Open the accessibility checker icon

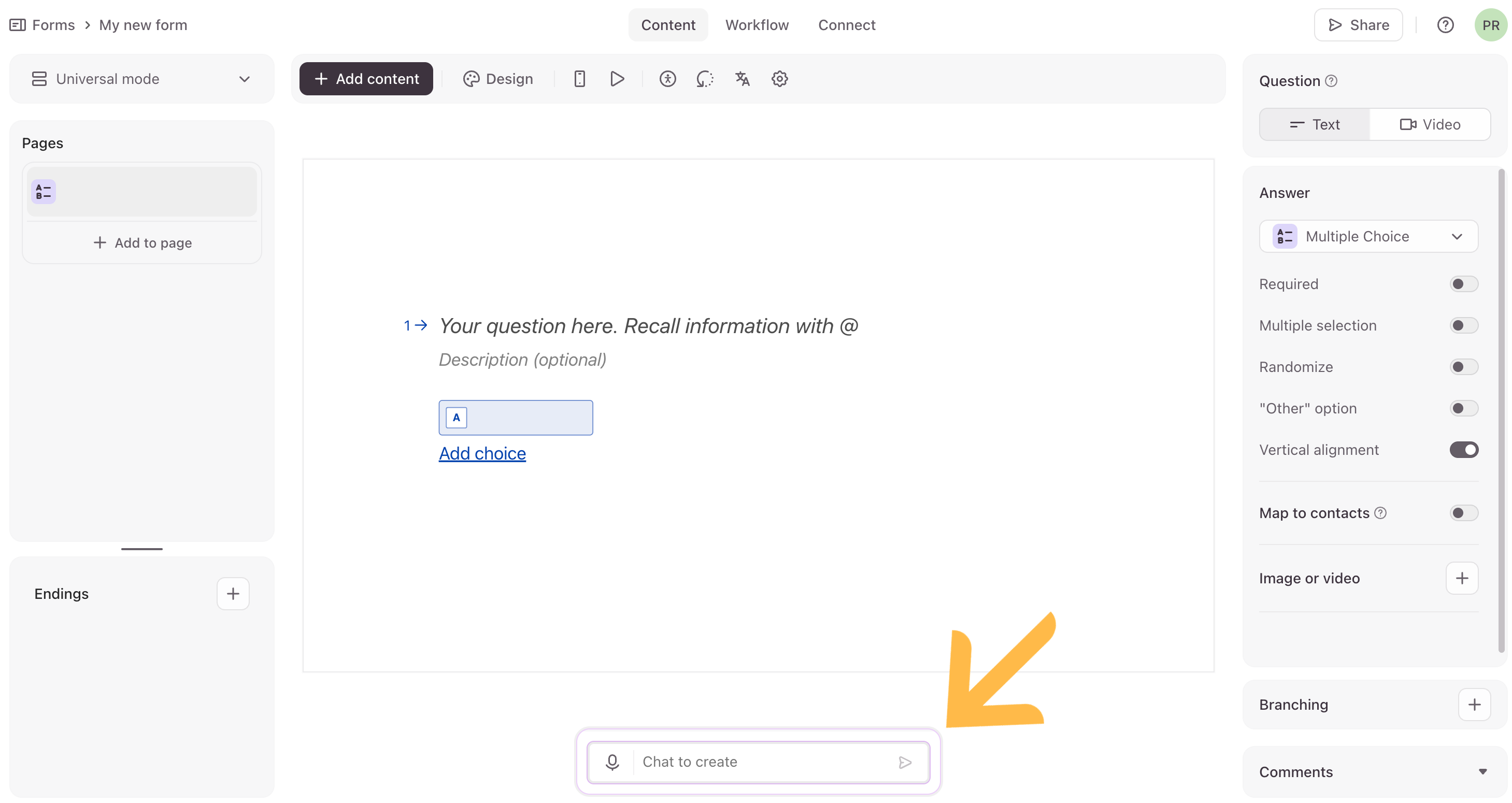coord(667,79)
